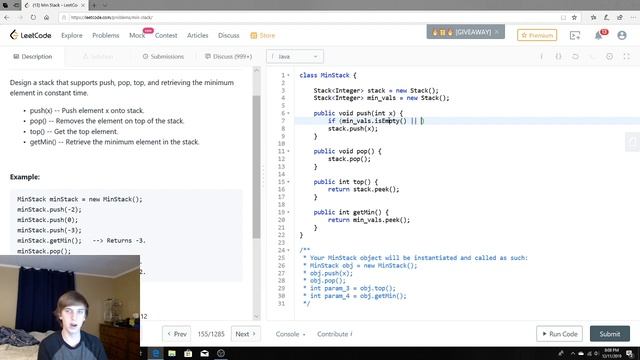Toggle fullscreen editor mode icon
The image size is (640, 360).
click(x=626, y=56)
